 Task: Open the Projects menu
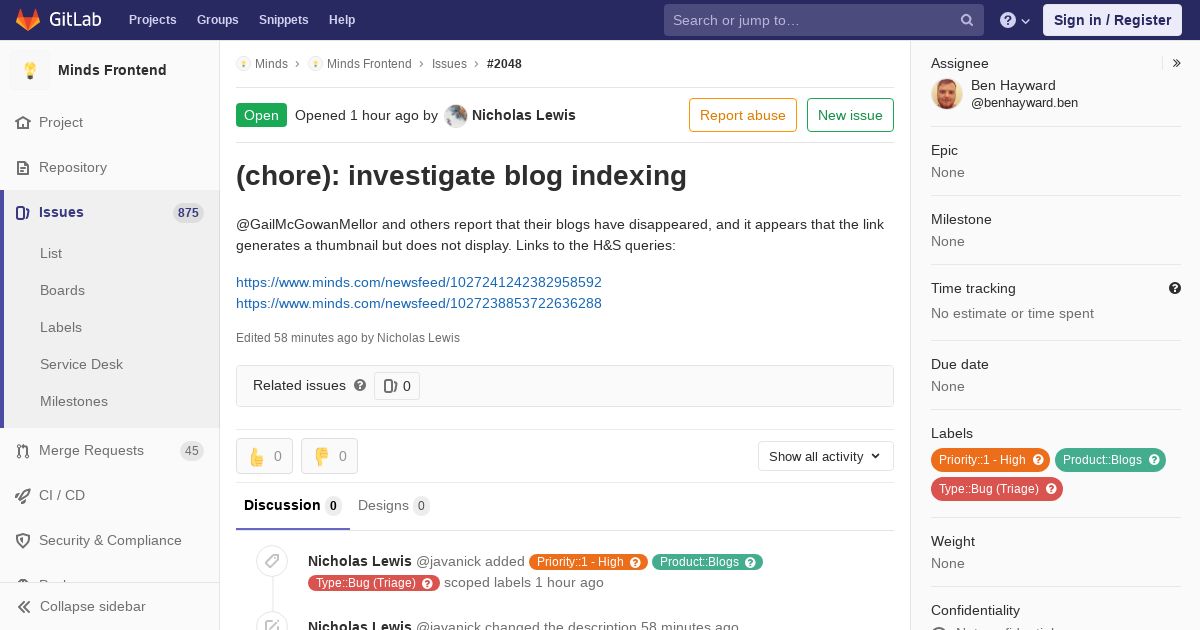152,20
